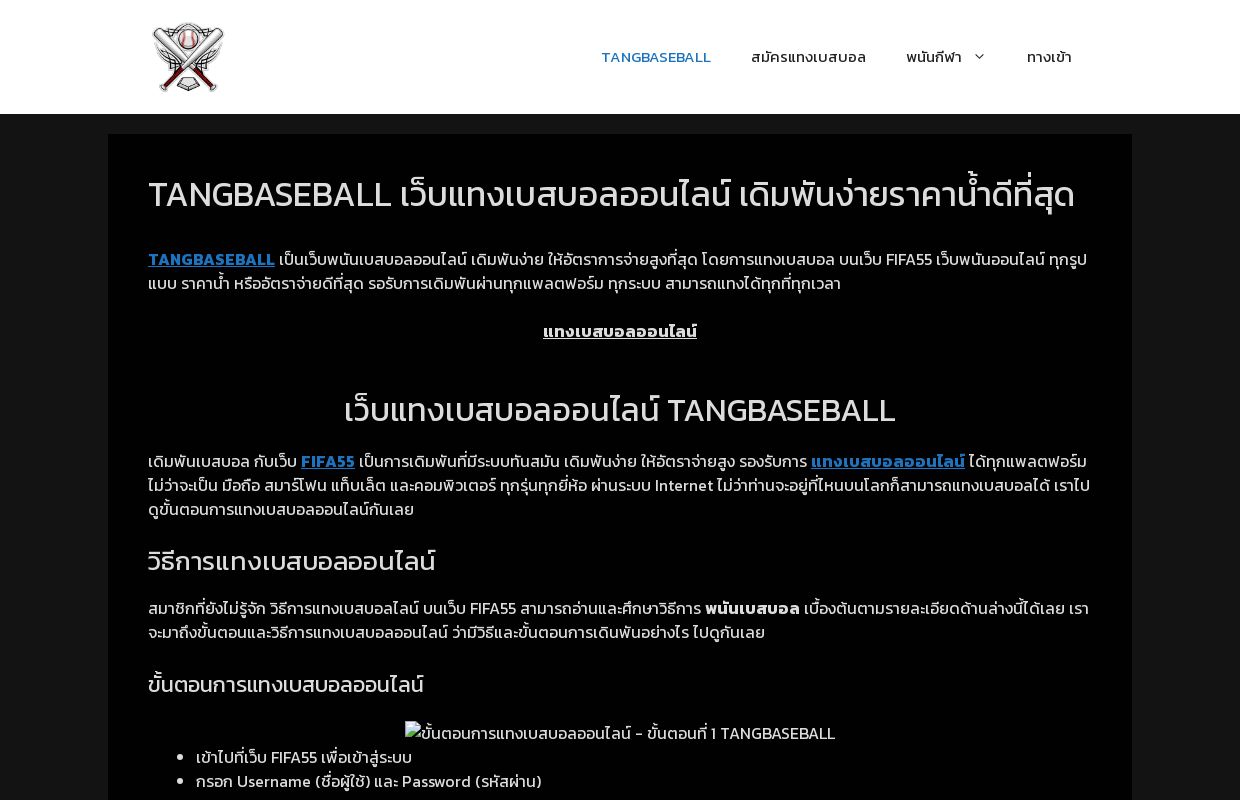The image size is (1240, 800).
Task: Select the TANGBASEBALL nav menu item
Action: pos(656,57)
